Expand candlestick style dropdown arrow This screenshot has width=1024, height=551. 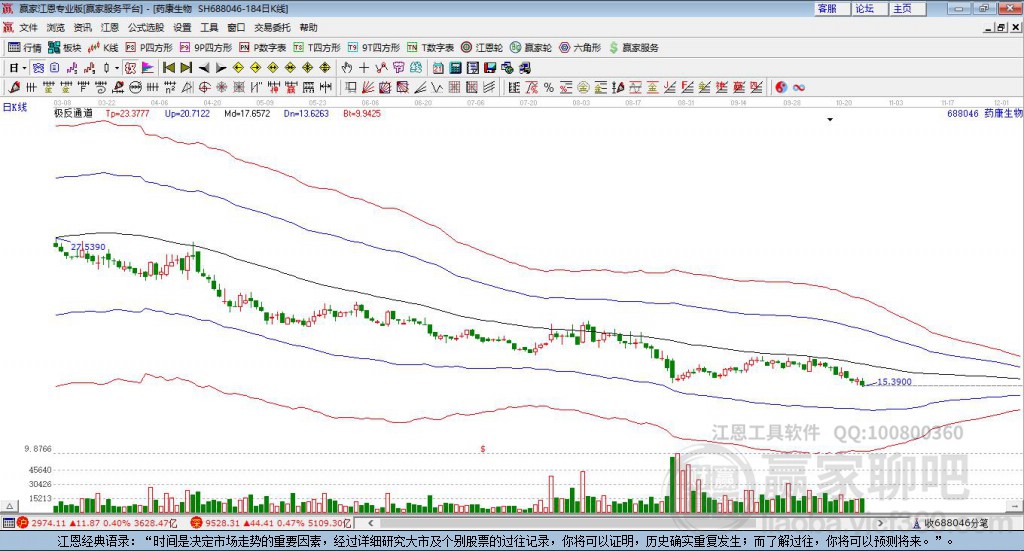117,68
